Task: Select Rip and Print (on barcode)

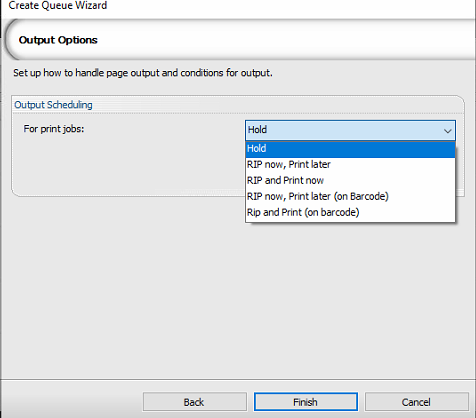Action: (x=350, y=213)
